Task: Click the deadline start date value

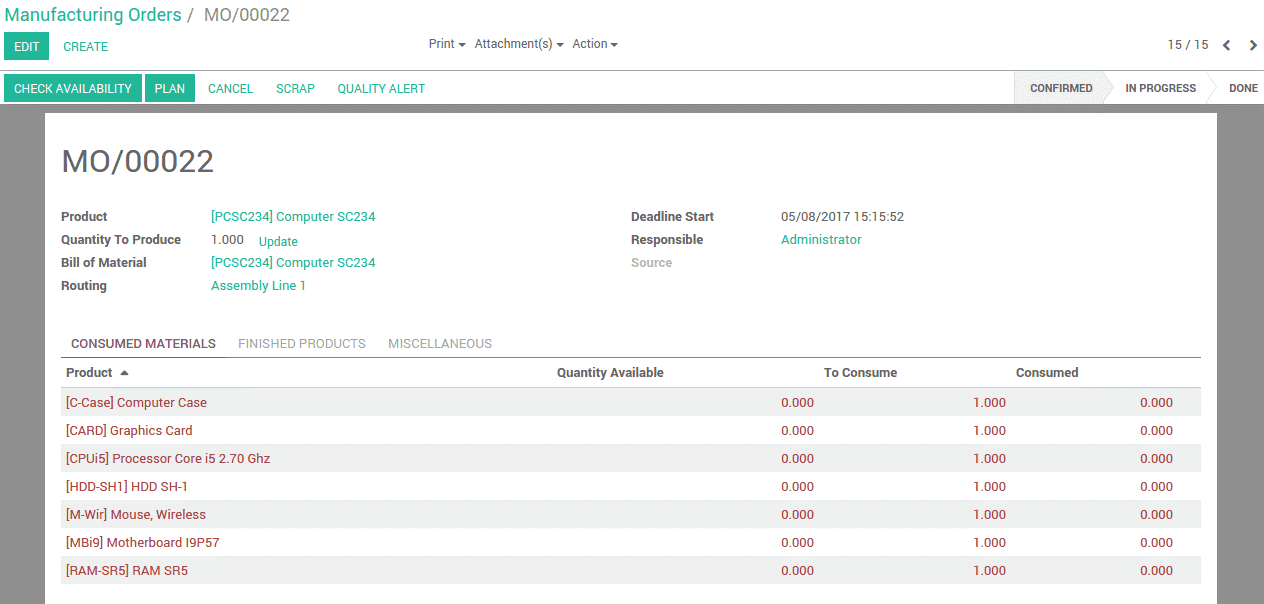Action: click(x=842, y=216)
